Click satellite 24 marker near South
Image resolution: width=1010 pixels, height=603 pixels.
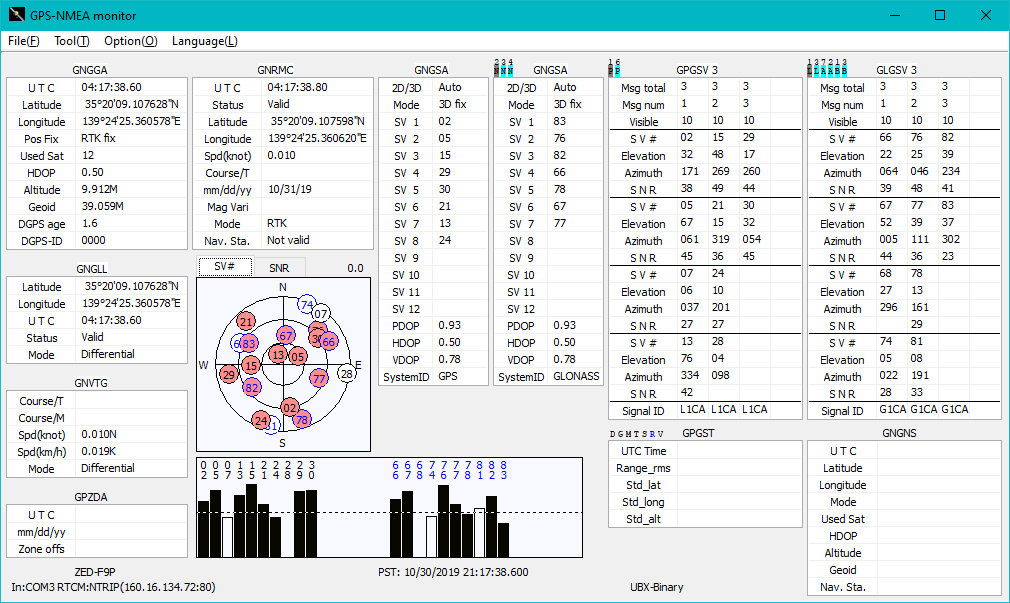tap(261, 421)
